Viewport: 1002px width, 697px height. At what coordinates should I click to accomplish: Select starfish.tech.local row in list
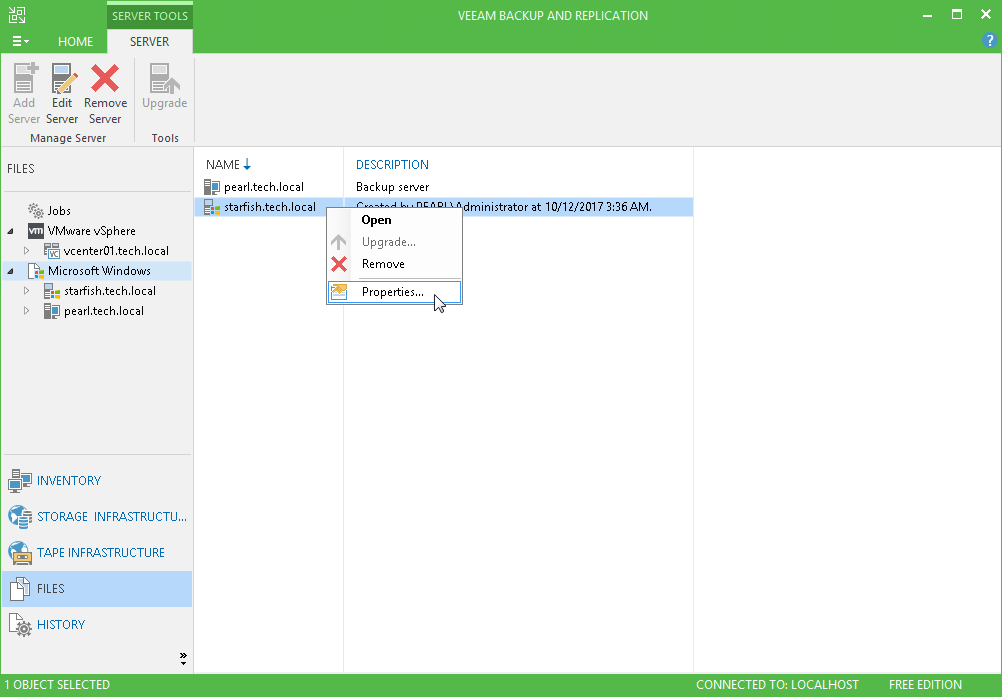tap(443, 207)
